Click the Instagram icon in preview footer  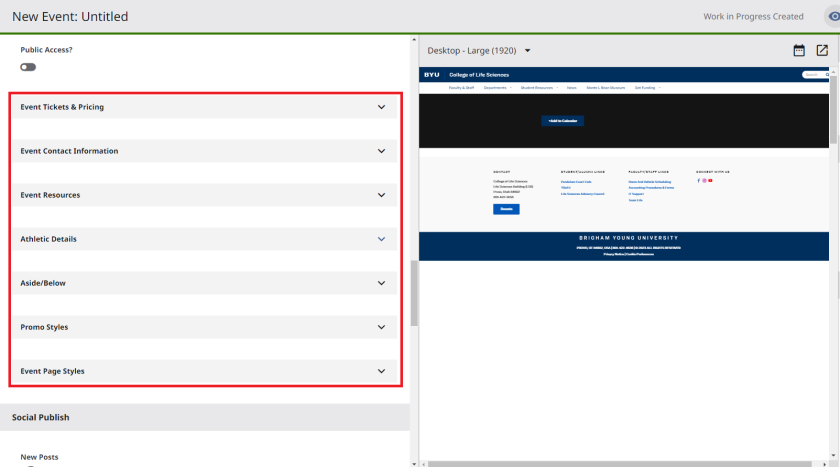pyautogui.click(x=704, y=181)
